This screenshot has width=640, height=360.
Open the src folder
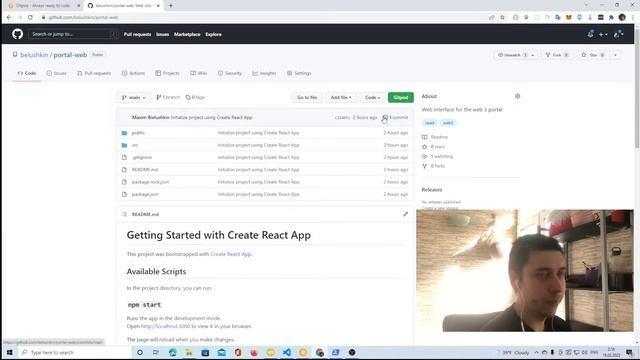135,145
